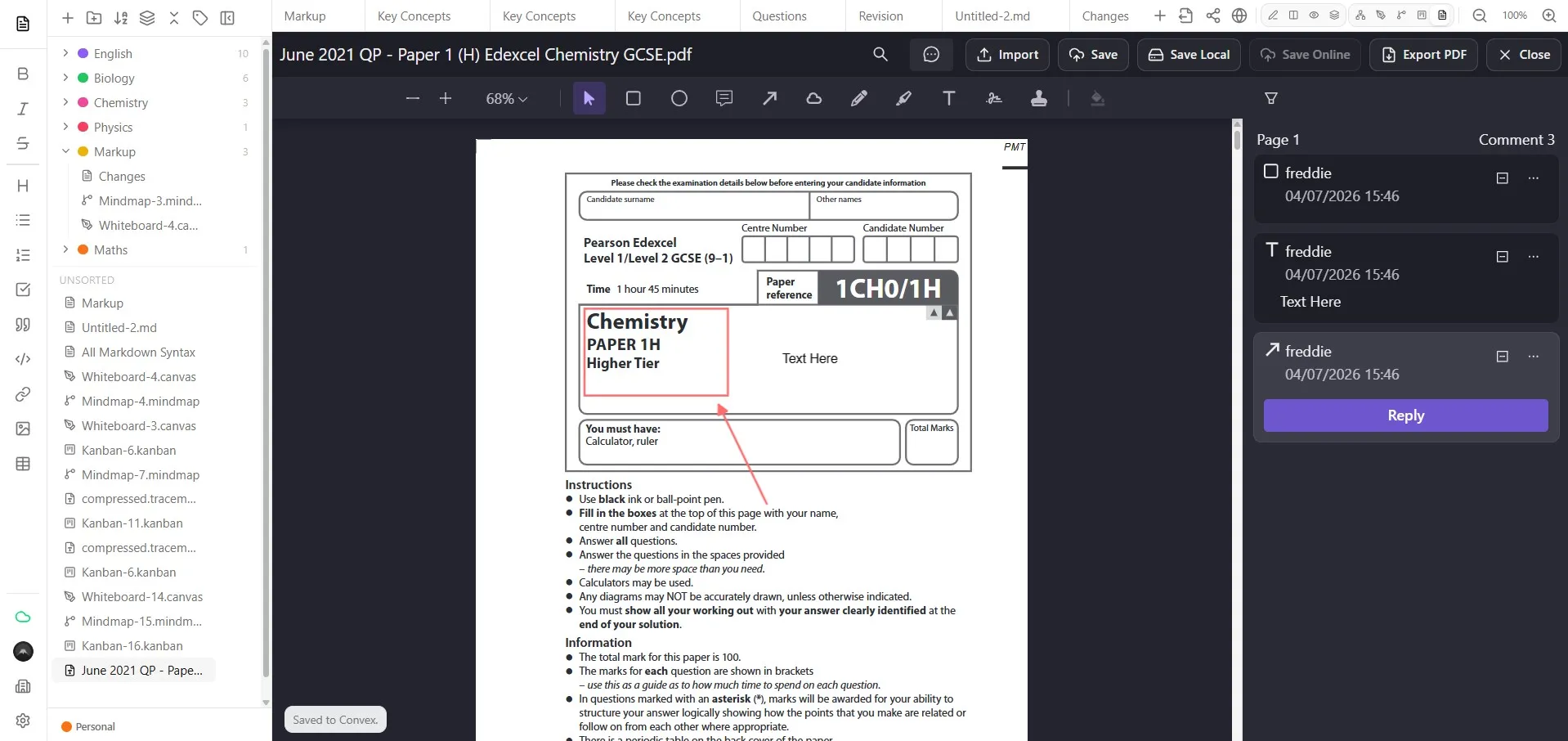The height and width of the screenshot is (741, 1568).
Task: Select the stamp tool
Action: pyautogui.click(x=1038, y=98)
